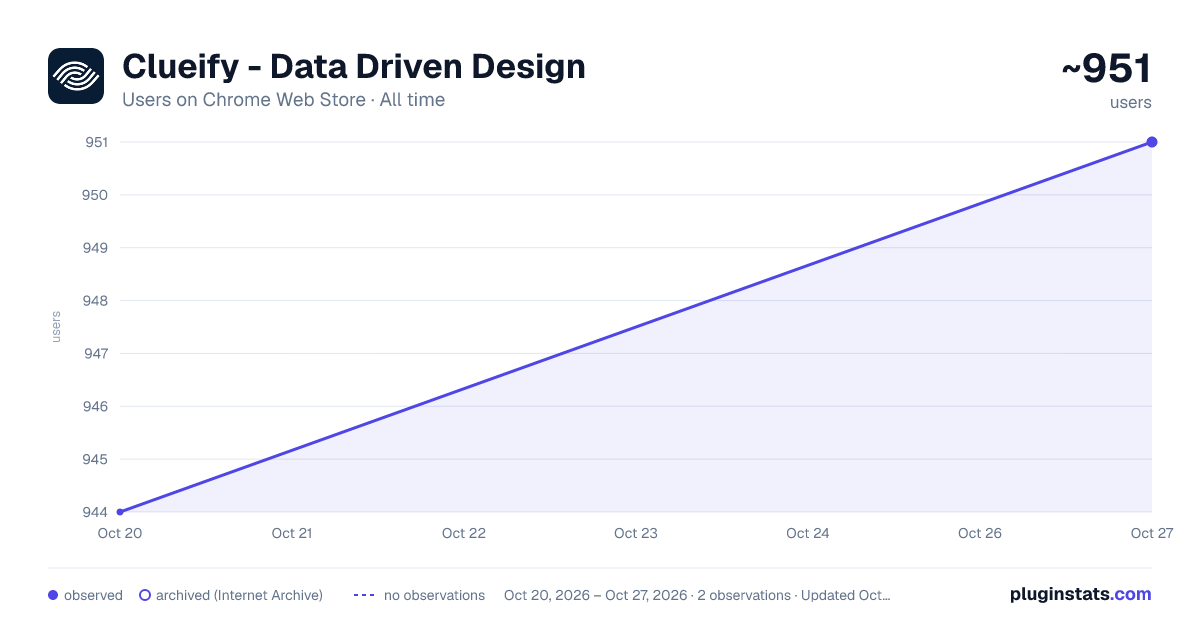The height and width of the screenshot is (630, 1200).
Task: Click the 'observed' legend dot
Action: click(53, 595)
